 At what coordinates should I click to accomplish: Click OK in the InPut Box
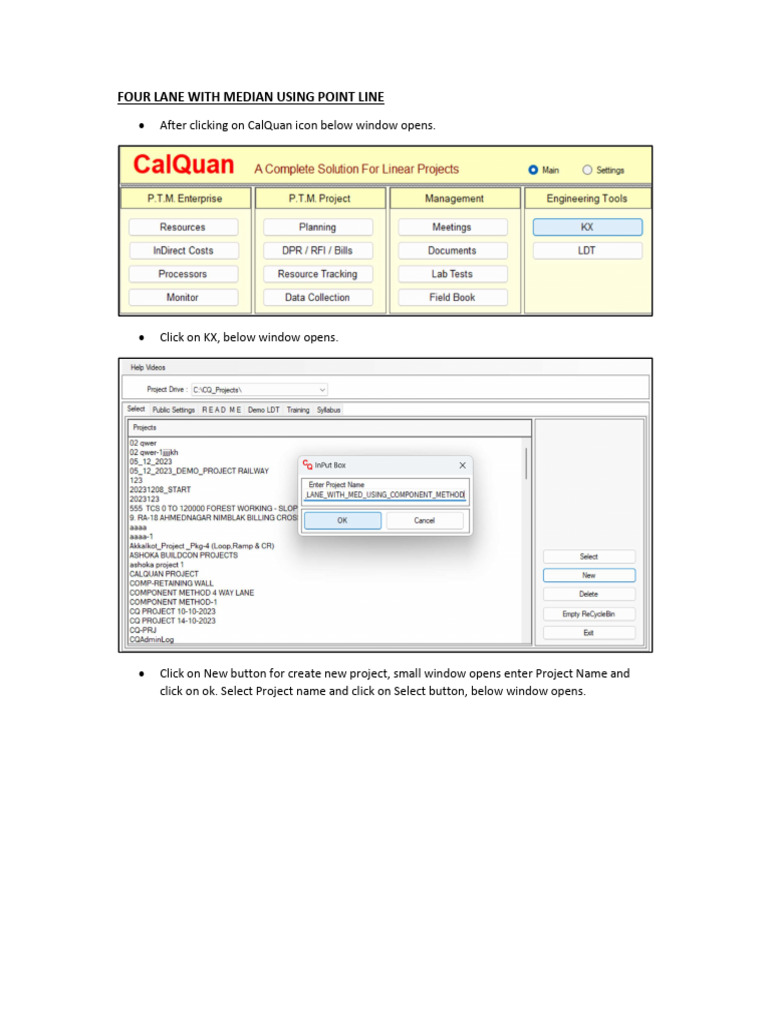pyautogui.click(x=342, y=520)
